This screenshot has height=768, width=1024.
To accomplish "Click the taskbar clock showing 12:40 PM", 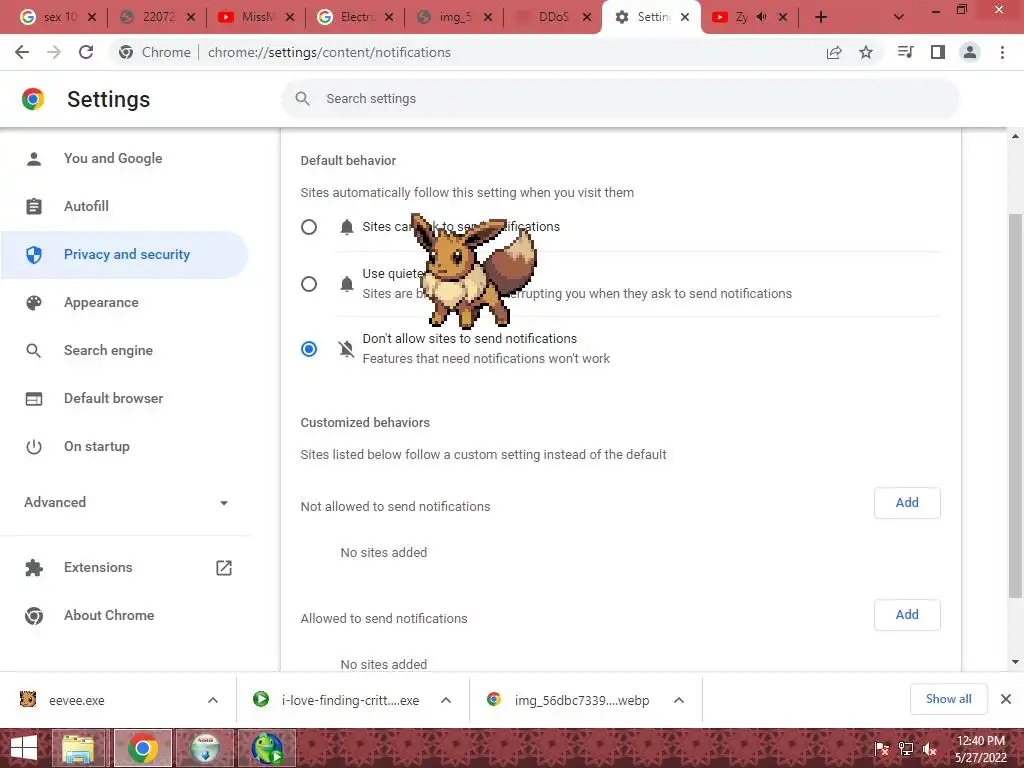I will pos(980,749).
